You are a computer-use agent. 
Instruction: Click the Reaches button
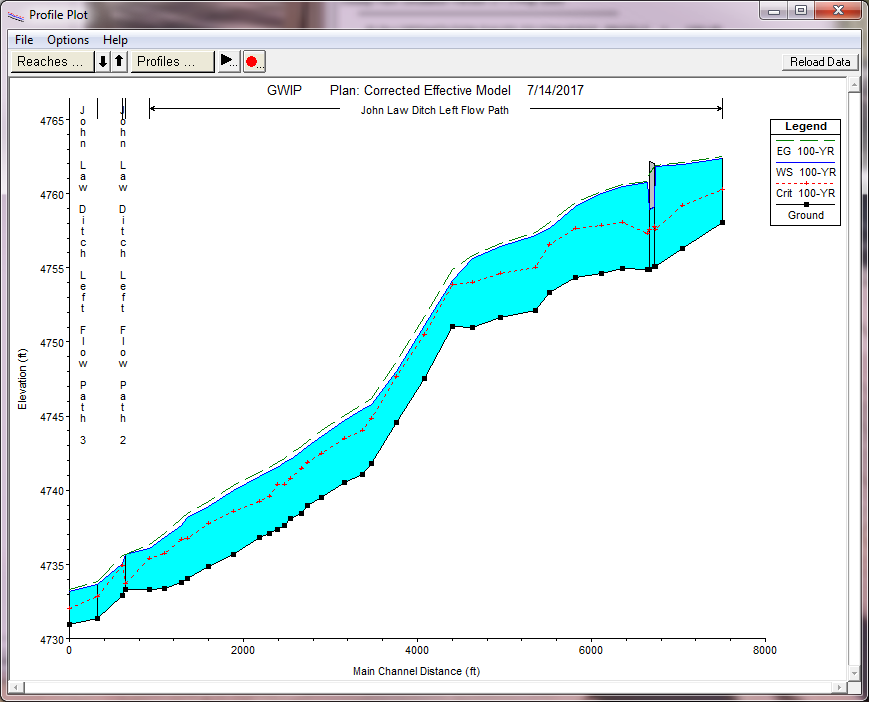(51, 61)
